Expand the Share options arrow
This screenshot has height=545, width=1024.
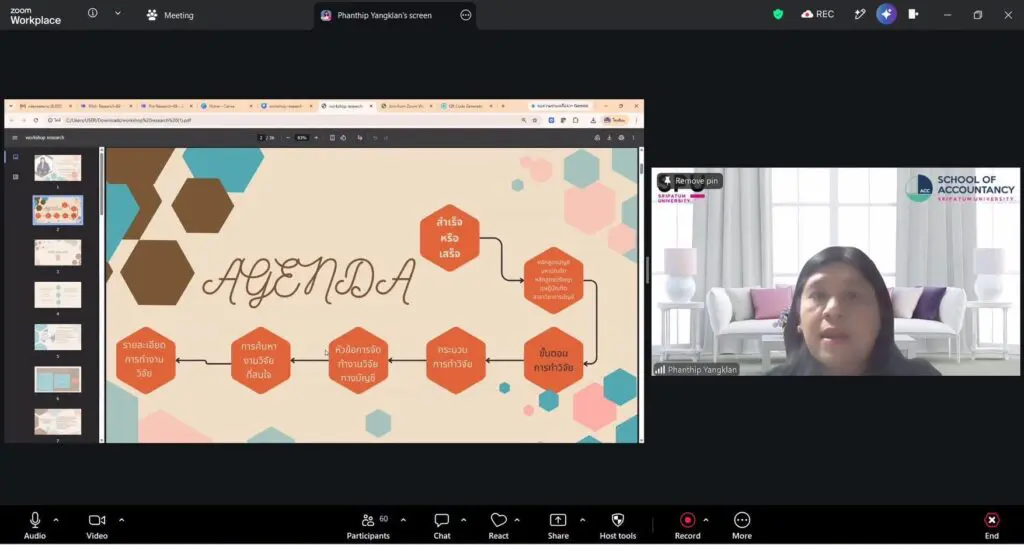click(x=582, y=520)
